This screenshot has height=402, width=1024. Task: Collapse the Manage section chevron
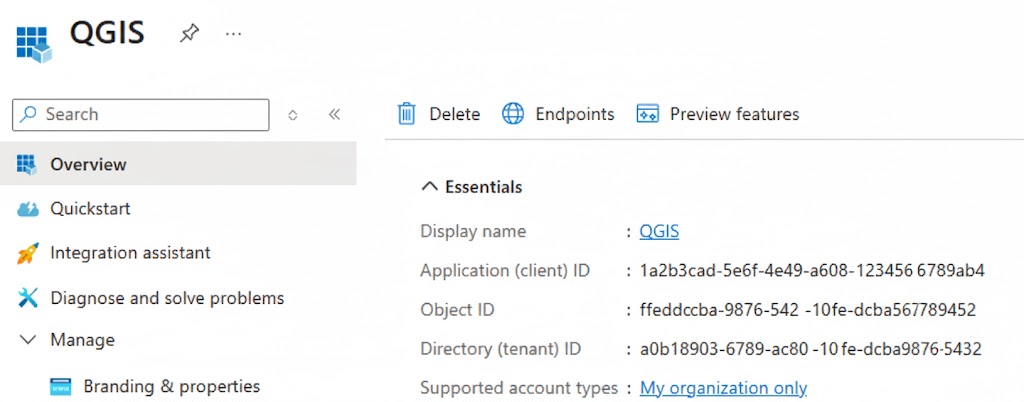click(x=28, y=340)
